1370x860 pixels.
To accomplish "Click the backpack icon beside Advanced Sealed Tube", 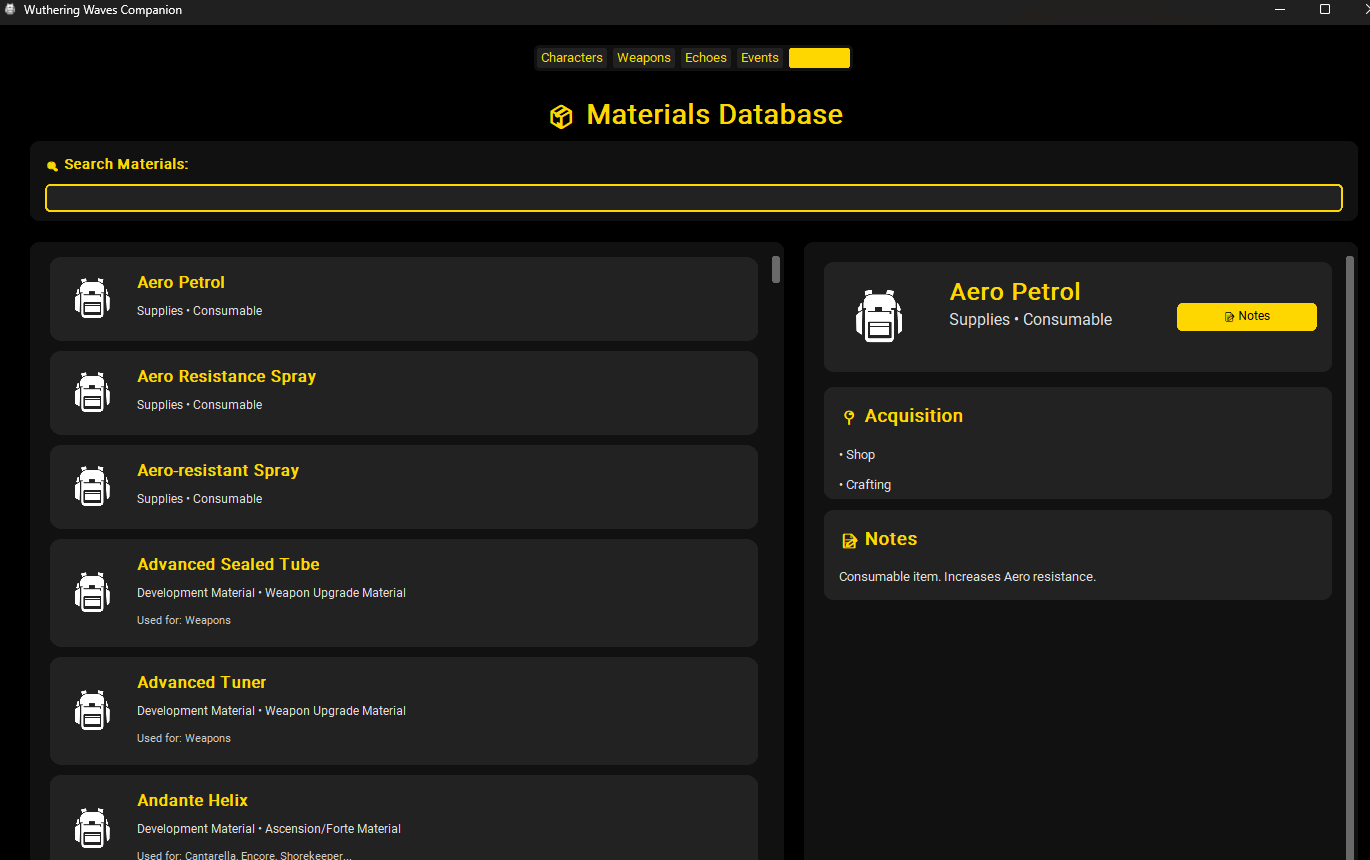I will (92, 592).
